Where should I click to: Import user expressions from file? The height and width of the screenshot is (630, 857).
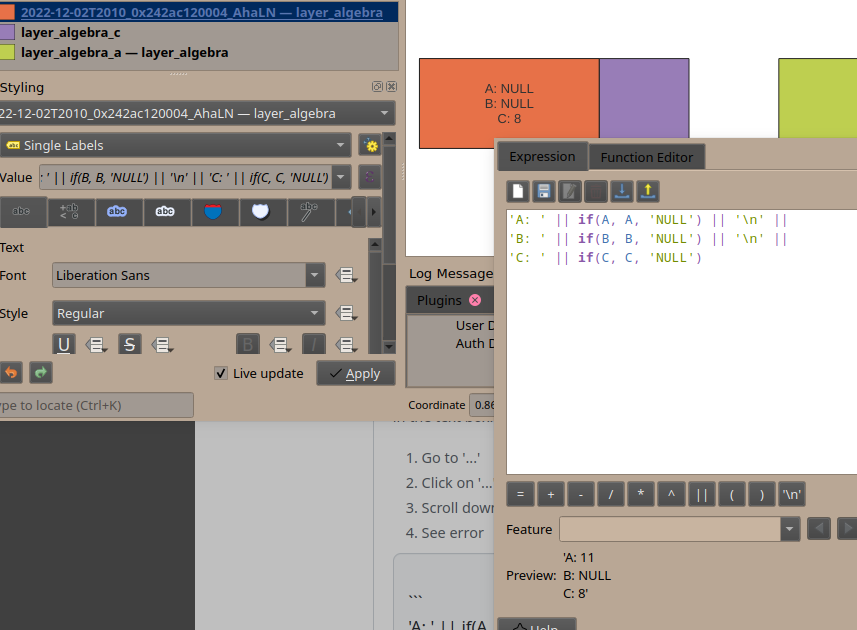622,190
